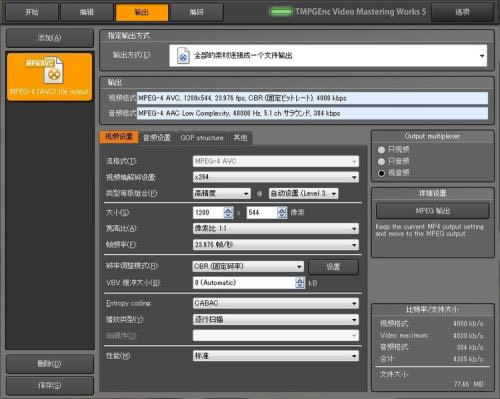This screenshot has width=500, height=399.
Task: Open the 输出方式 dropdown list
Action: coord(328,56)
